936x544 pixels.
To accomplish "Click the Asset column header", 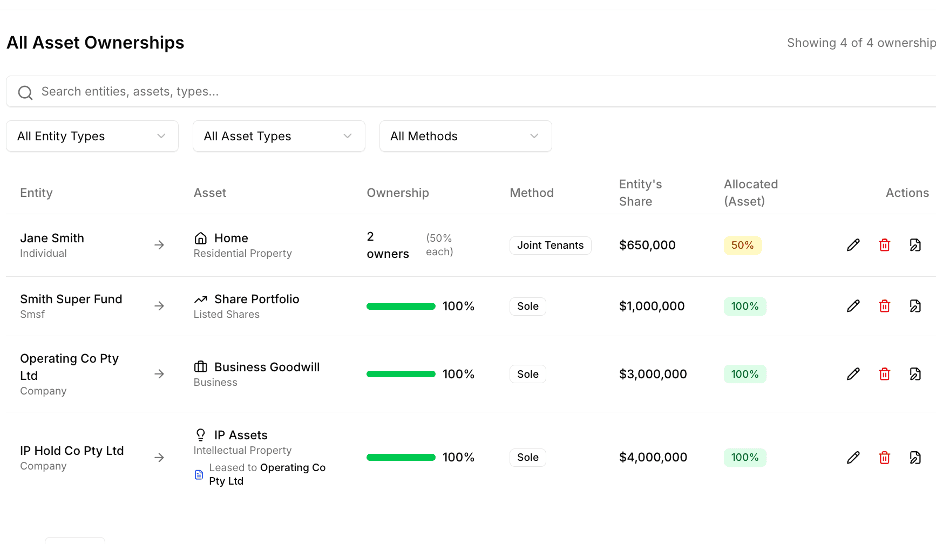I will coord(210,192).
